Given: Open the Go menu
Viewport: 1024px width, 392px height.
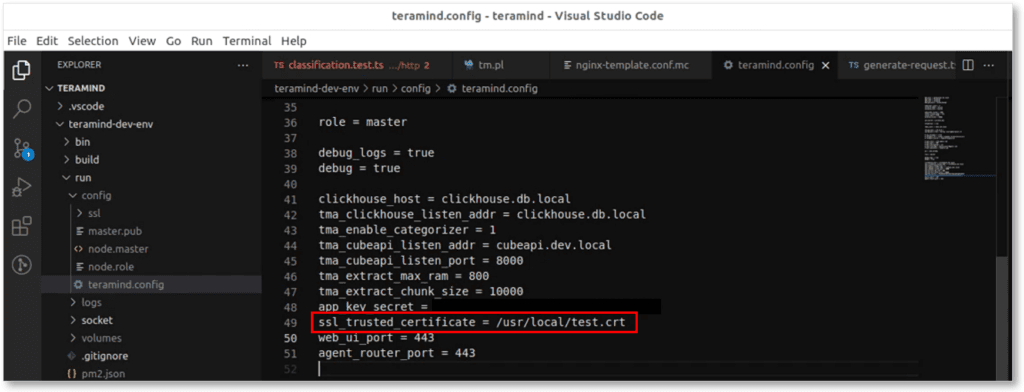Looking at the screenshot, I should pyautogui.click(x=173, y=41).
